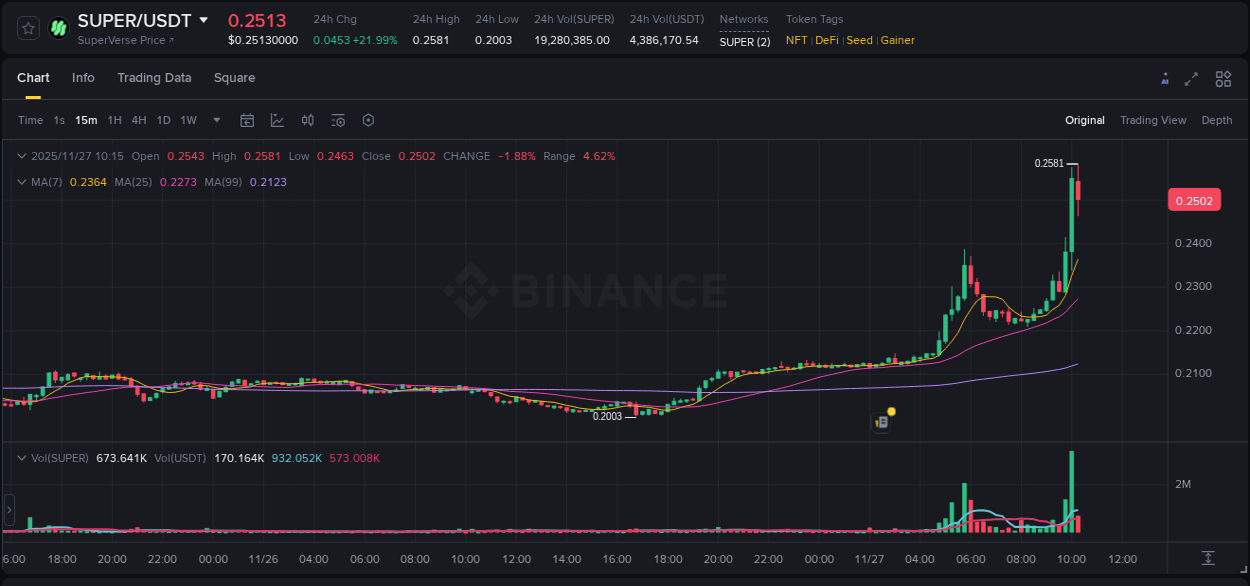The height and width of the screenshot is (586, 1250).
Task: Click the SuperVerse coin logo
Action: coord(57,28)
